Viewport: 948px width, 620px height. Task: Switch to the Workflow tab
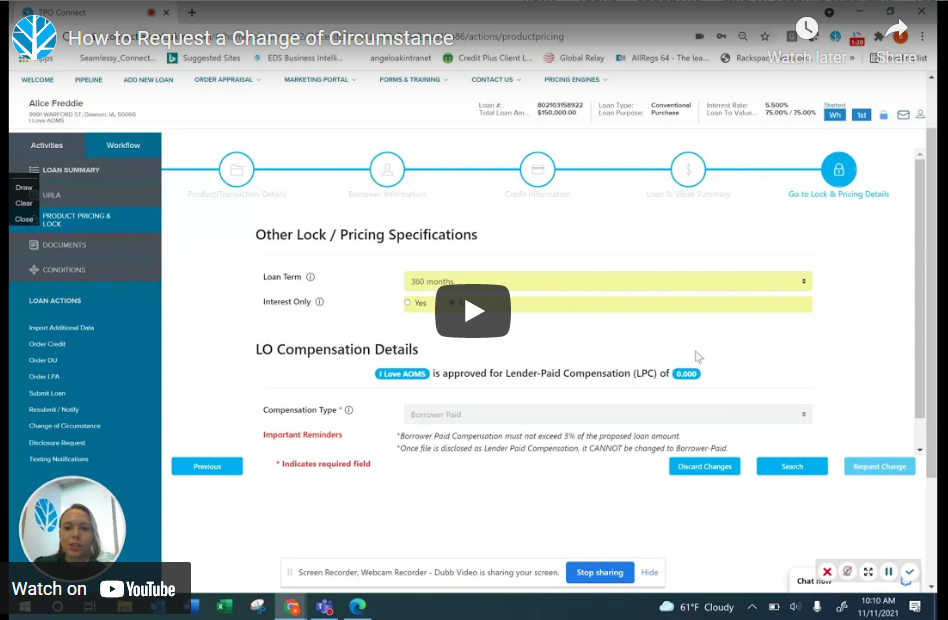[x=123, y=145]
